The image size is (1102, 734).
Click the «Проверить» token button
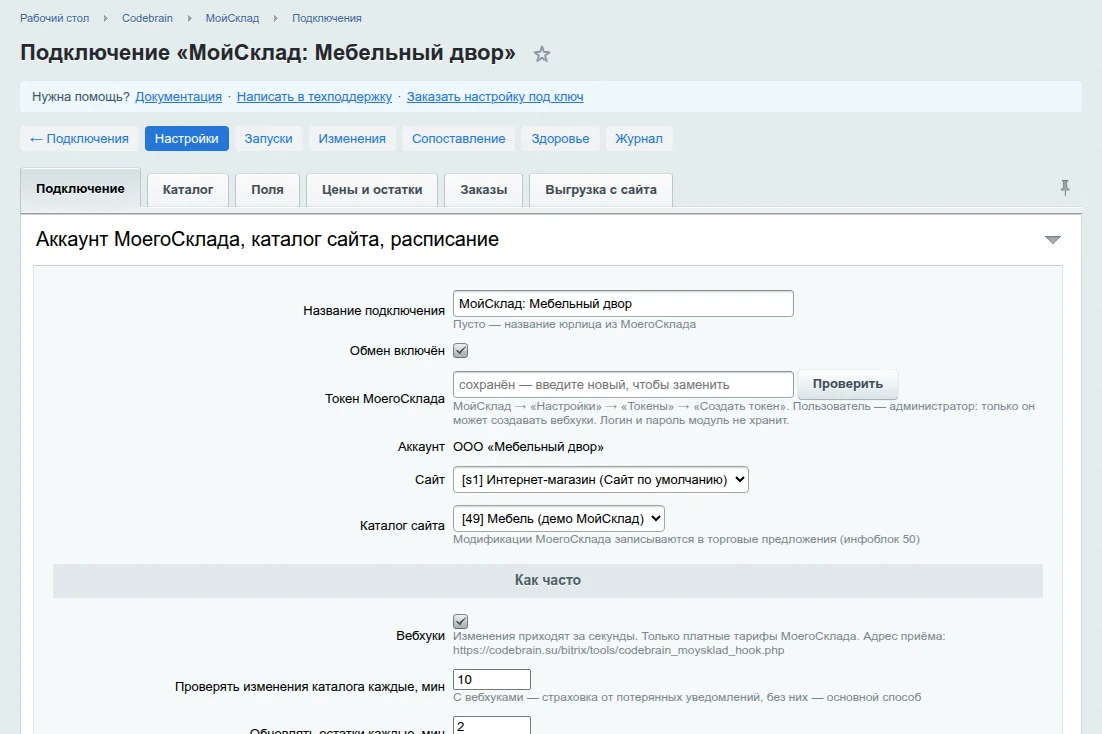coord(848,384)
